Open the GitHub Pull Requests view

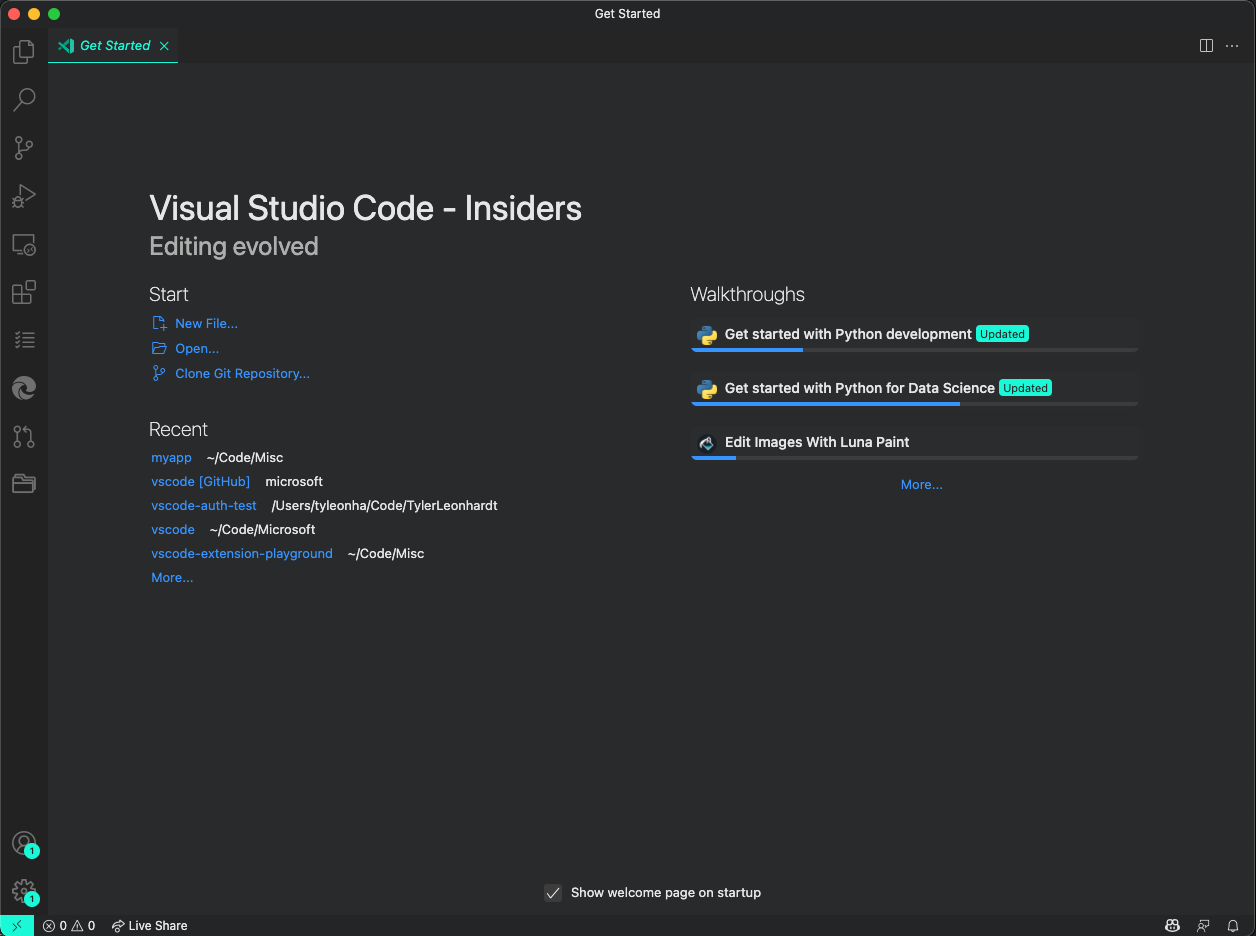22,436
